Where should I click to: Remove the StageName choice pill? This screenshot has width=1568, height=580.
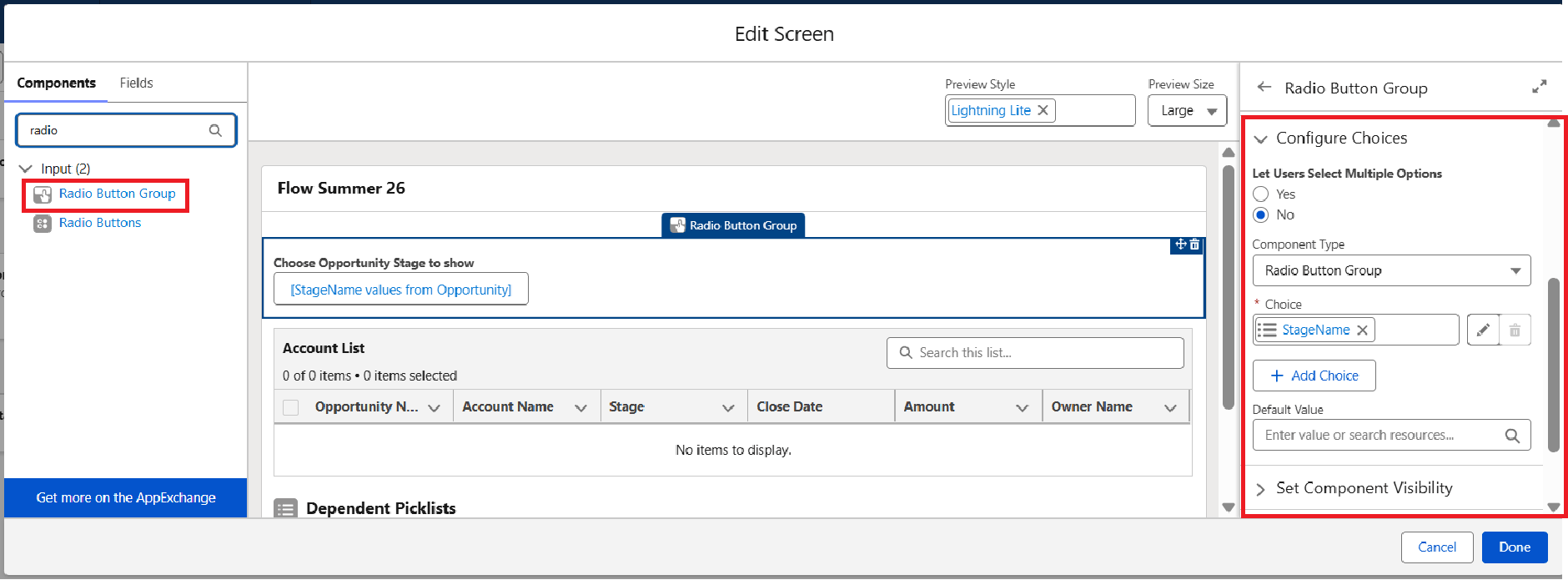click(1362, 330)
